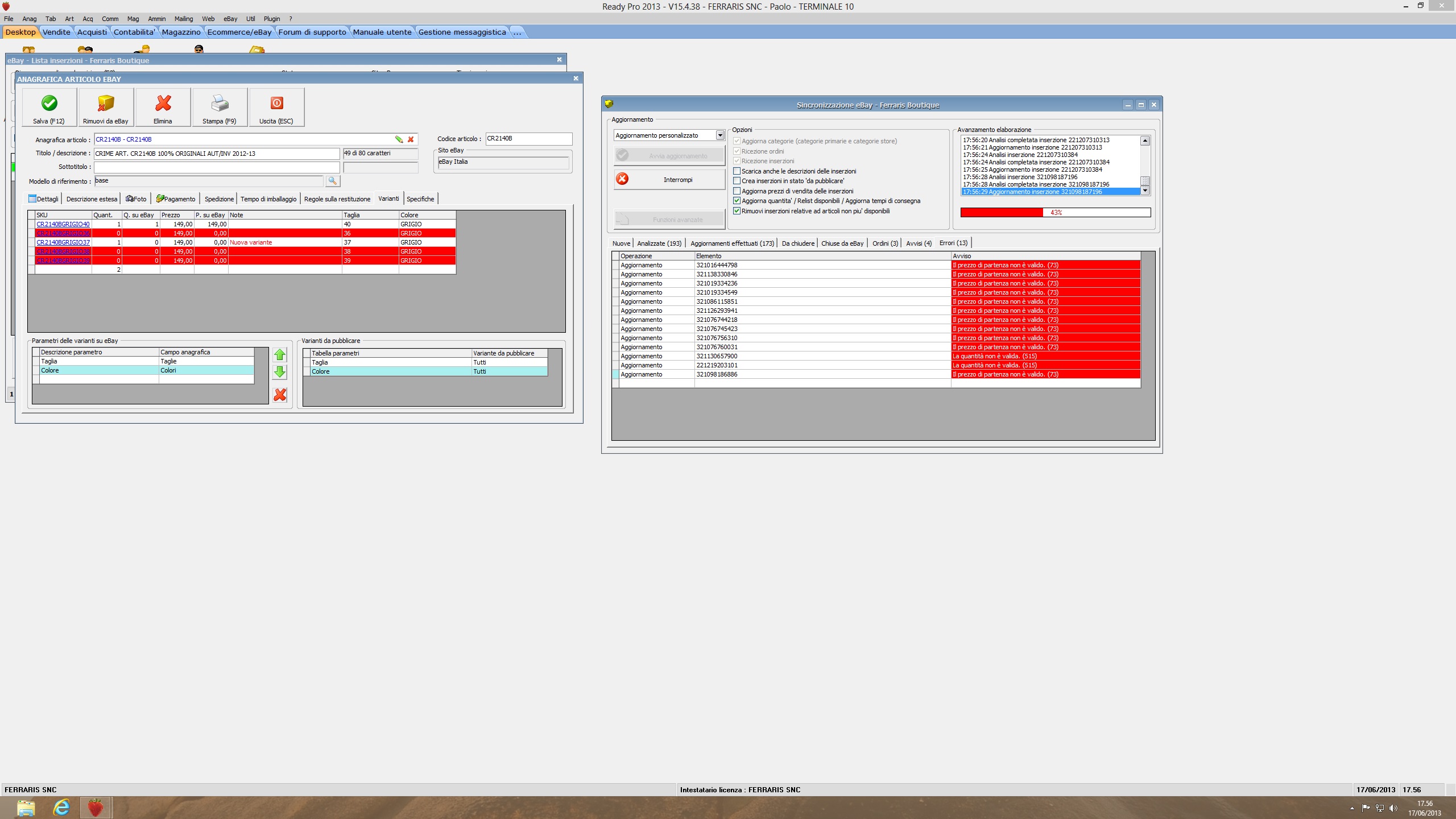Screen dimensions: 1456x819
Task: Move variant parameter up with green arrow
Action: (280, 355)
